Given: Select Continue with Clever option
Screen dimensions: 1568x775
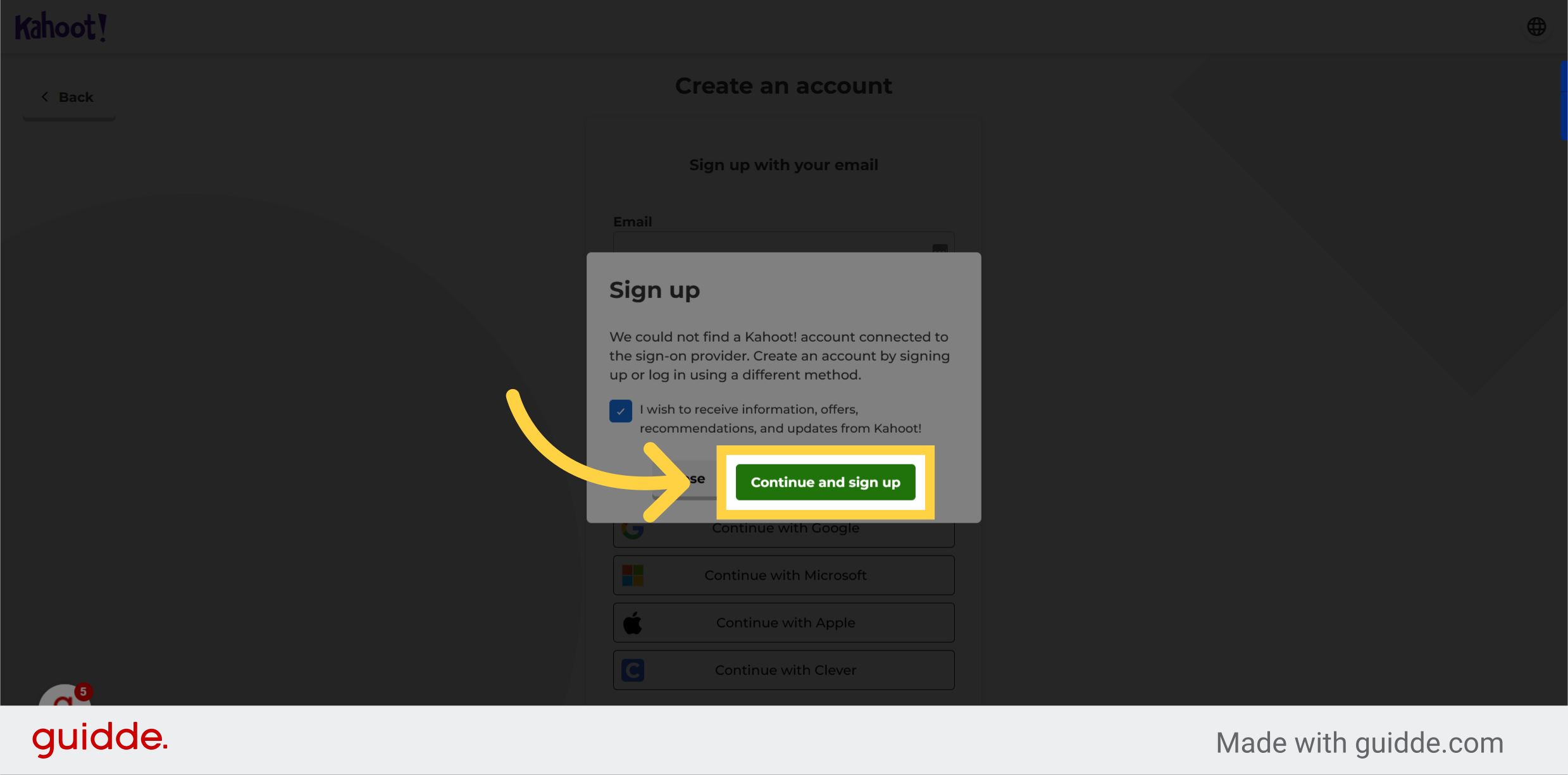Looking at the screenshot, I should [783, 669].
